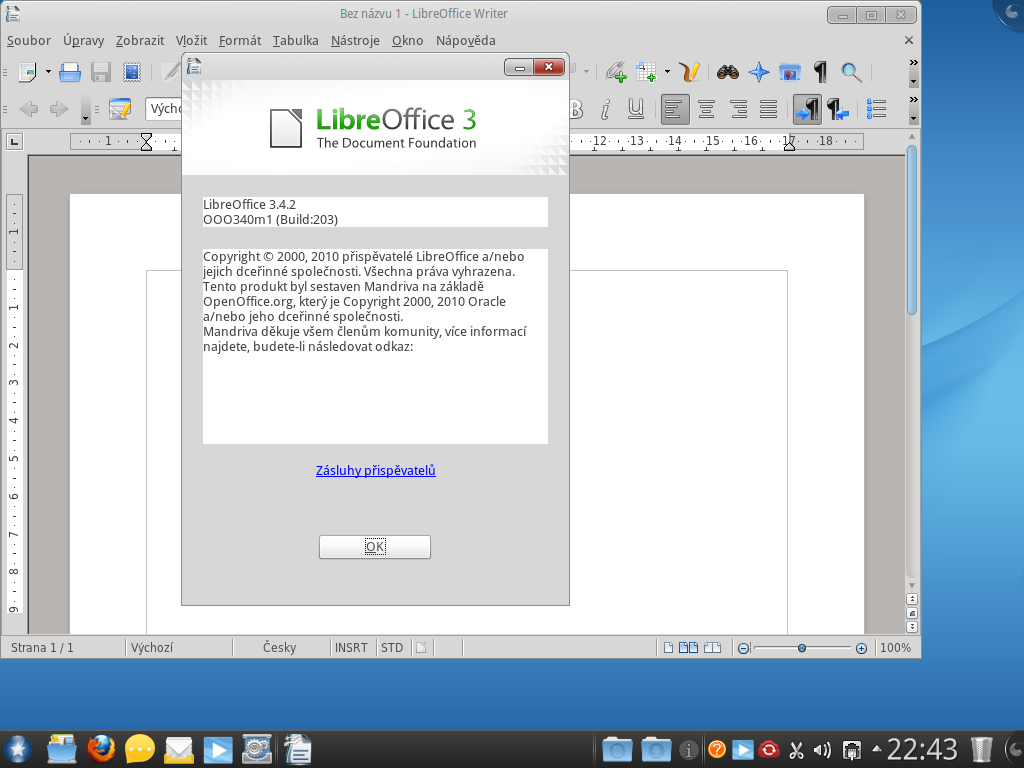Click the New document icon in toolbar
1024x768 pixels.
pyautogui.click(x=28, y=72)
